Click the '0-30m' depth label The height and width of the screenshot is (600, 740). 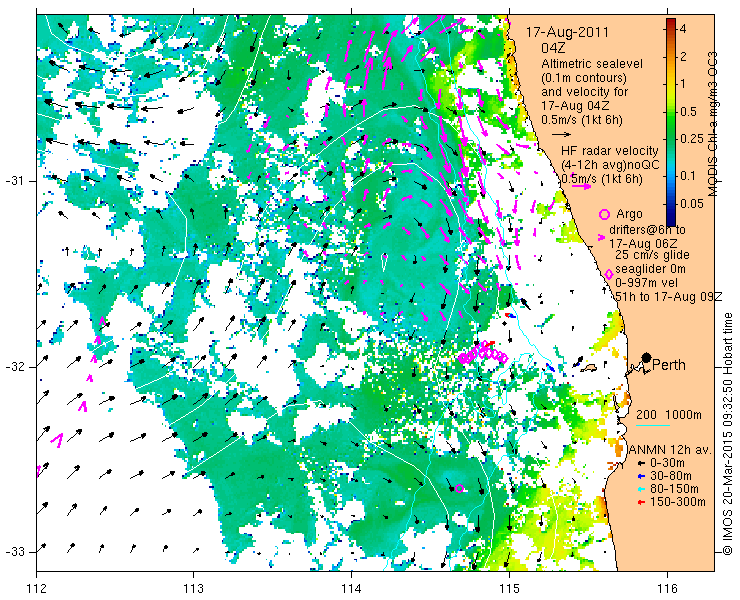point(667,464)
